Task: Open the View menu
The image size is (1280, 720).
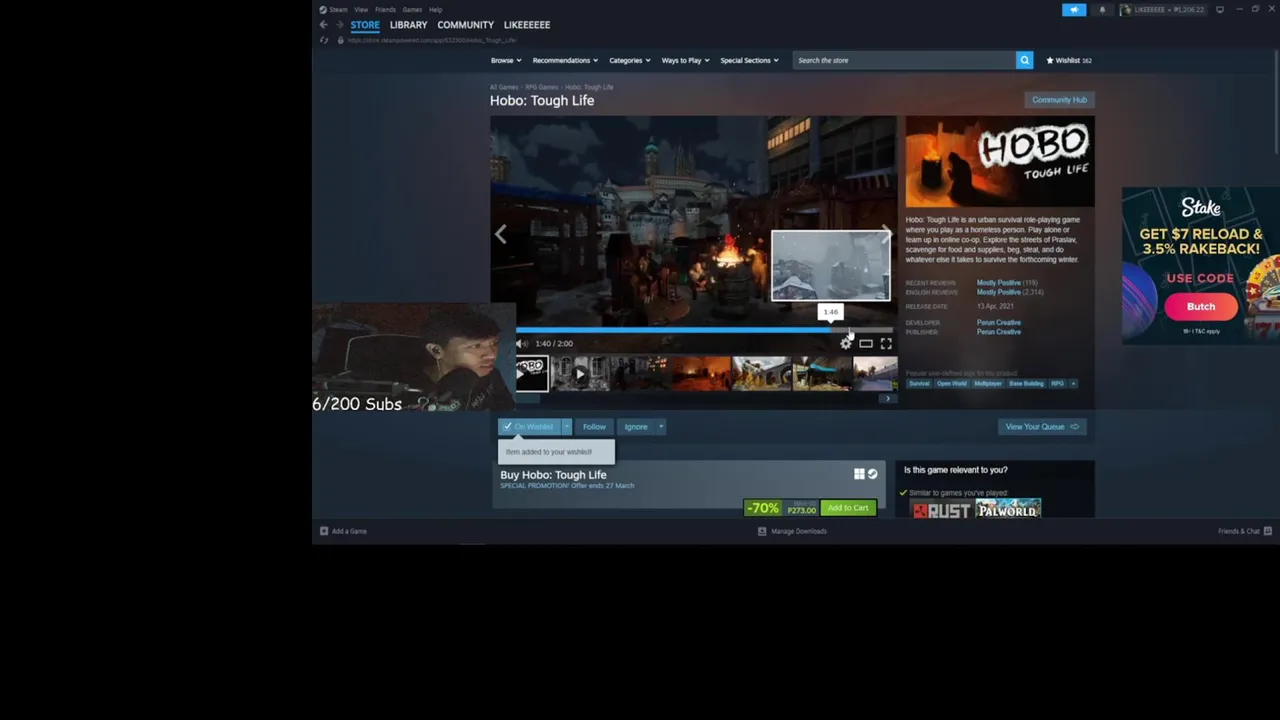Action: coord(361,10)
